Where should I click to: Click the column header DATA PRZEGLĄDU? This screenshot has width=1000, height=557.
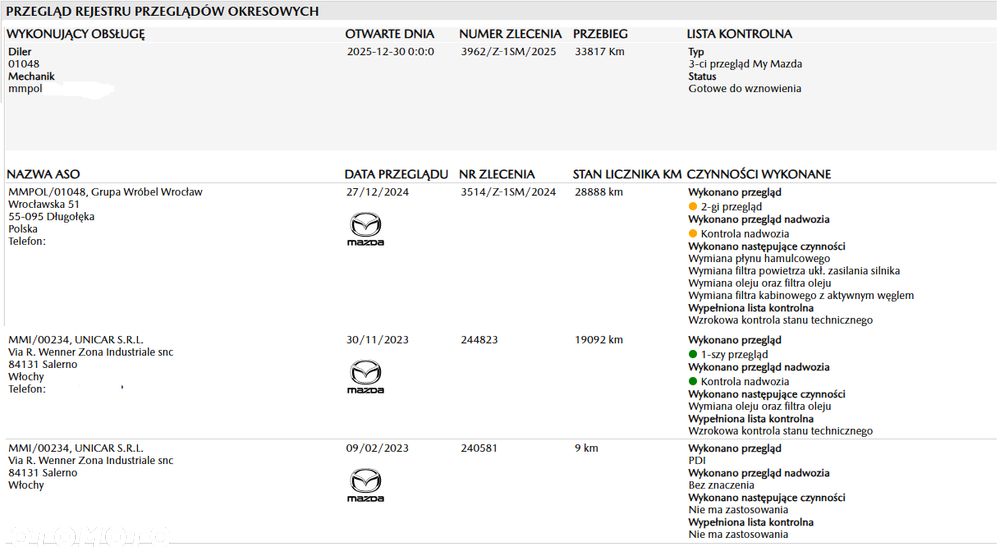pyautogui.click(x=396, y=174)
